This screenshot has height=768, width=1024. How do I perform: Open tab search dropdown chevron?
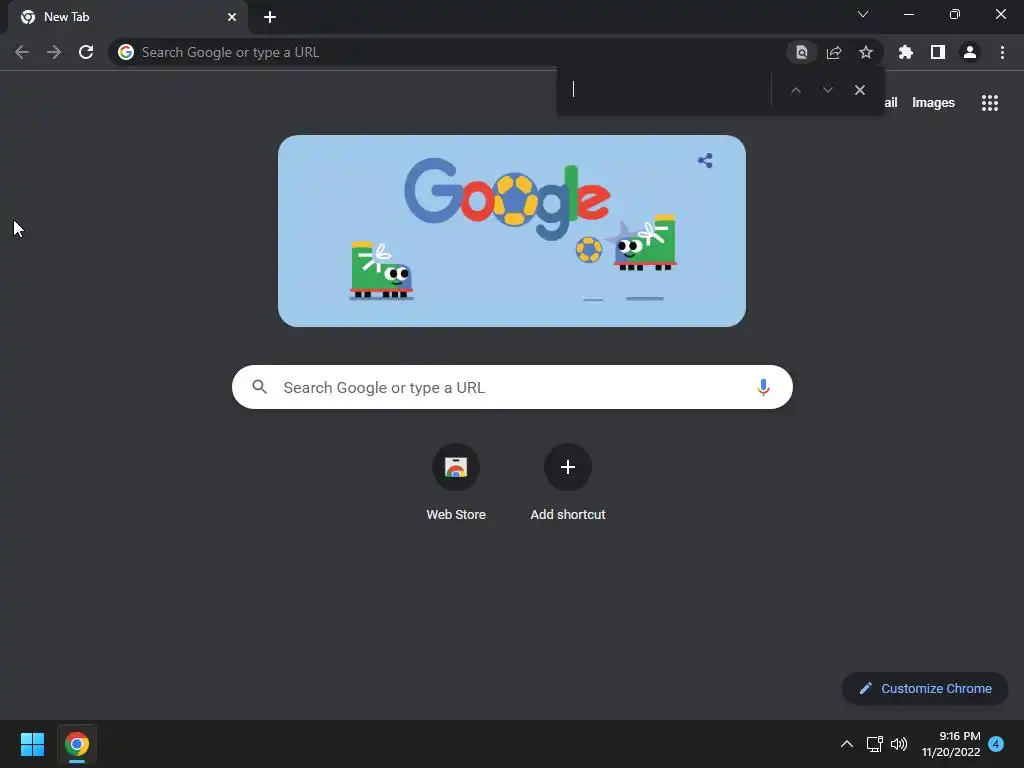pyautogui.click(x=863, y=14)
